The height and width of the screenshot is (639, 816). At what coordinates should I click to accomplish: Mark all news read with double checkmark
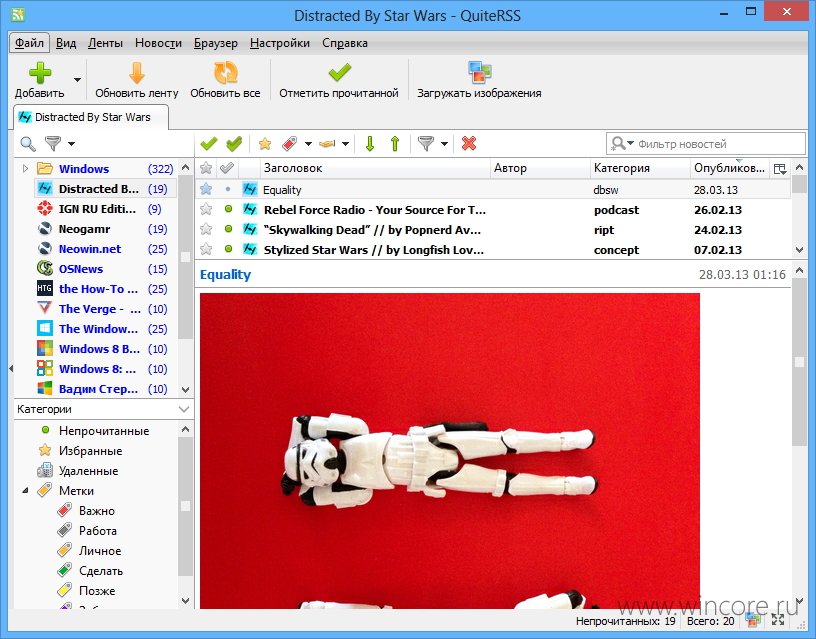point(235,144)
